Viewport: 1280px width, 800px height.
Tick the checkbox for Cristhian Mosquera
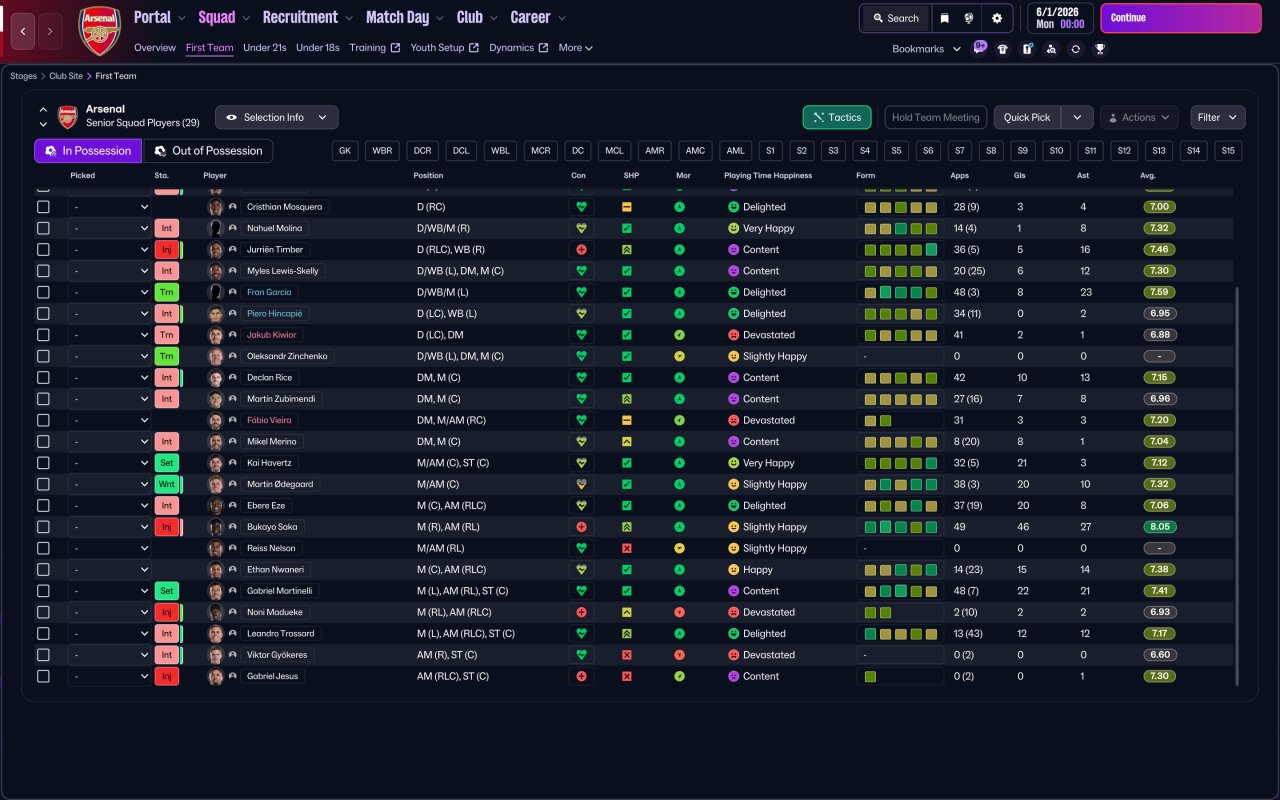(43, 207)
